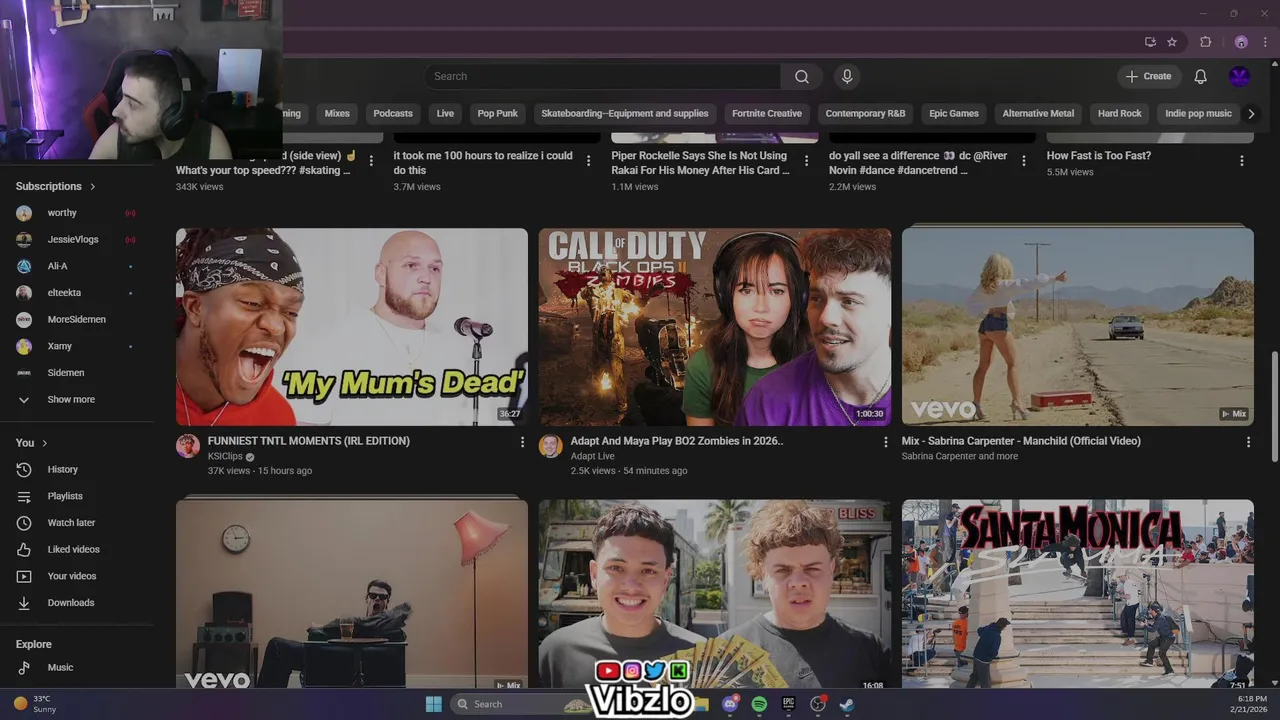Select the Epic Games chip
1280x720 pixels.
click(954, 113)
